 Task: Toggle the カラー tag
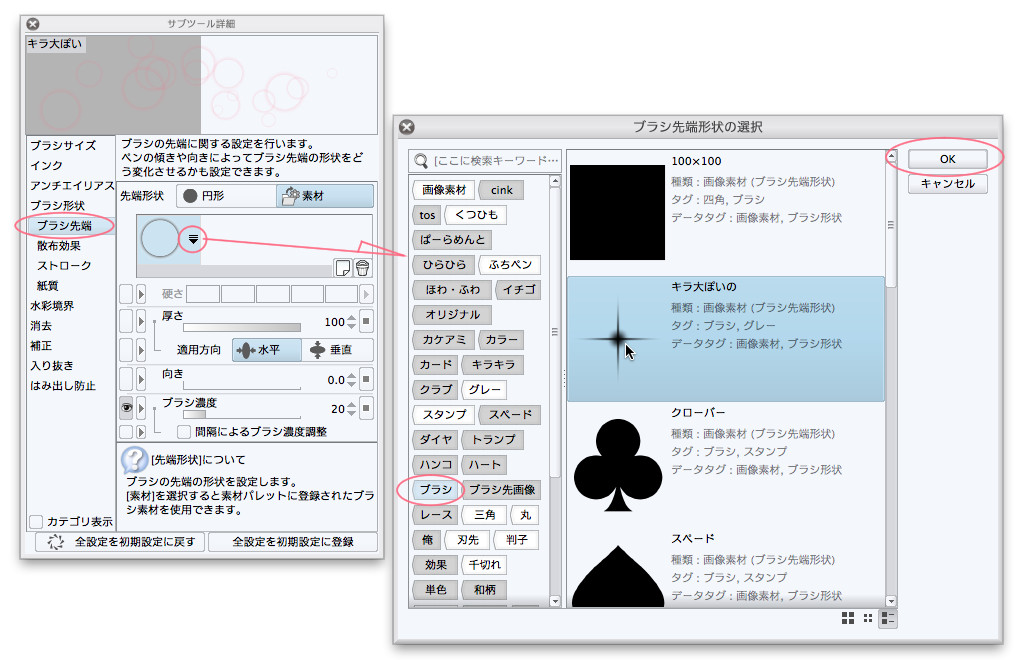tap(502, 339)
